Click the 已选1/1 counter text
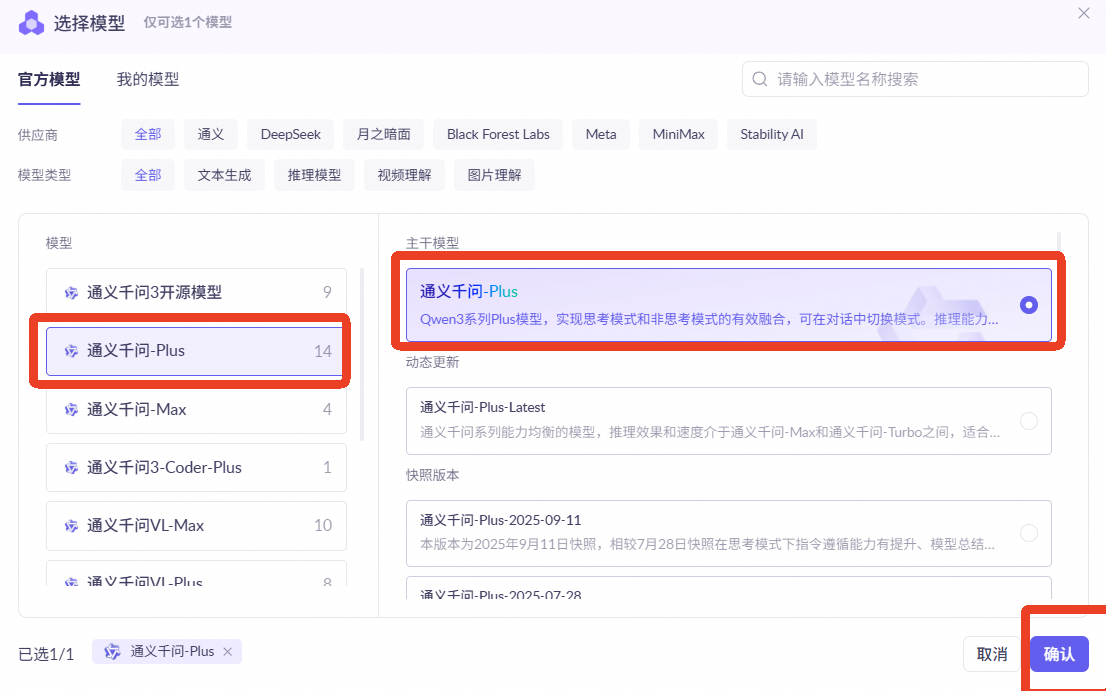Screen dimensions: 1106x691 46,654
